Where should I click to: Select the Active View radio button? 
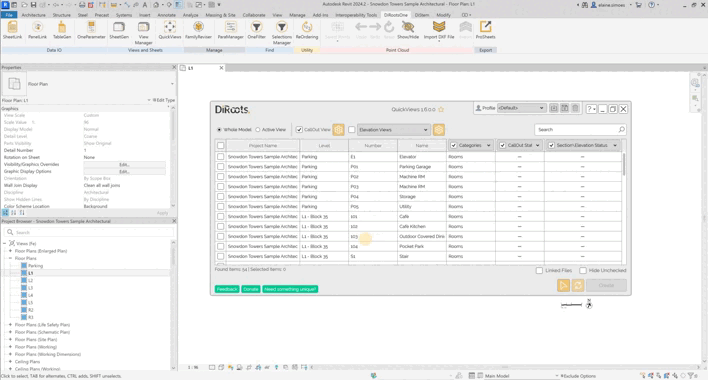click(x=258, y=130)
